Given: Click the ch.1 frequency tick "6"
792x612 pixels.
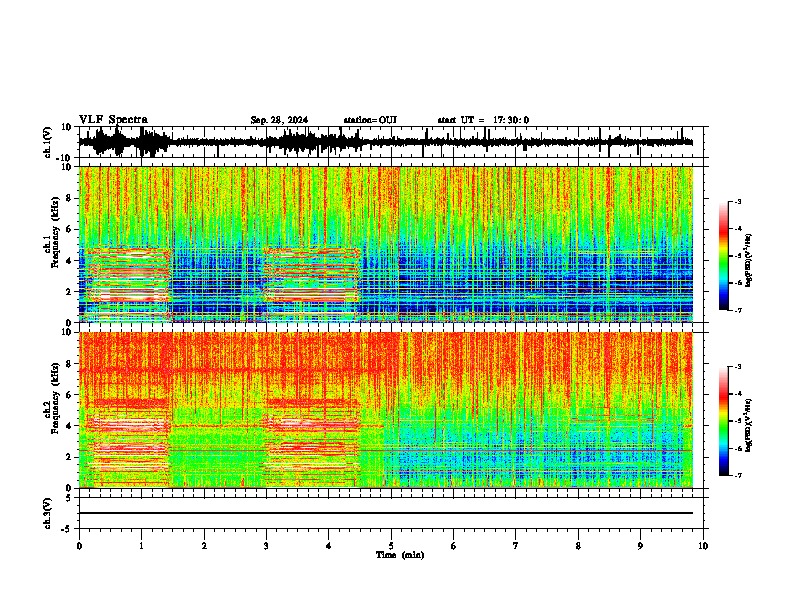Looking at the screenshot, I should pyautogui.click(x=70, y=229).
